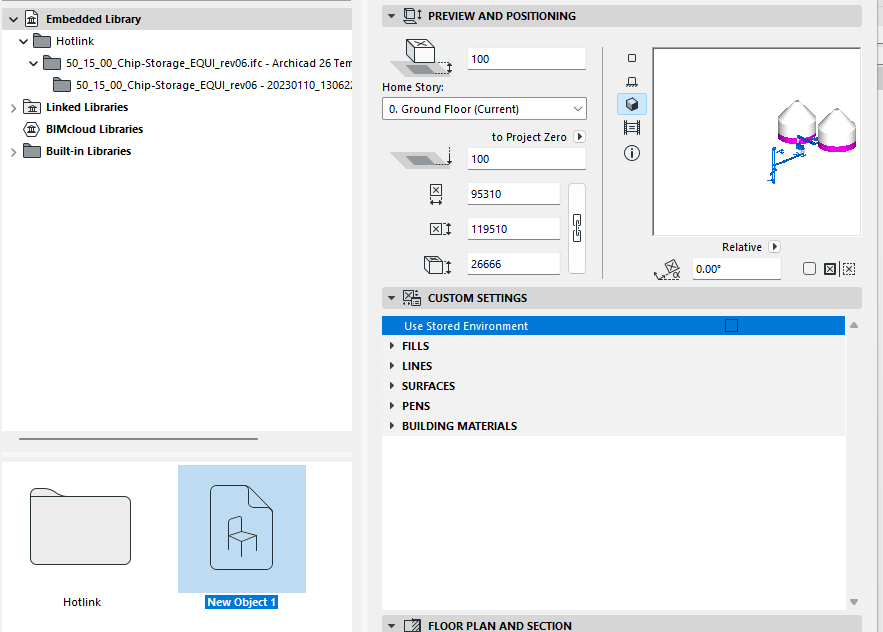Image resolution: width=883 pixels, height=632 pixels.
Task: Collapse the Preview and Positioning panel
Action: pos(391,16)
